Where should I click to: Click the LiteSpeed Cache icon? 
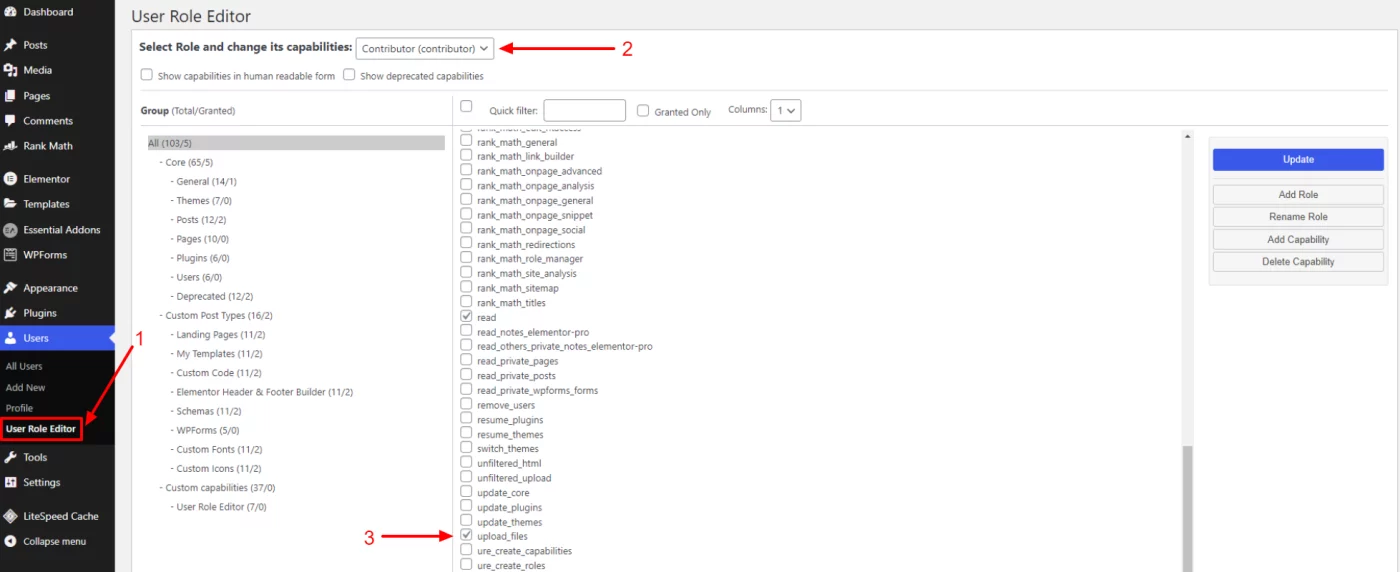pos(10,516)
